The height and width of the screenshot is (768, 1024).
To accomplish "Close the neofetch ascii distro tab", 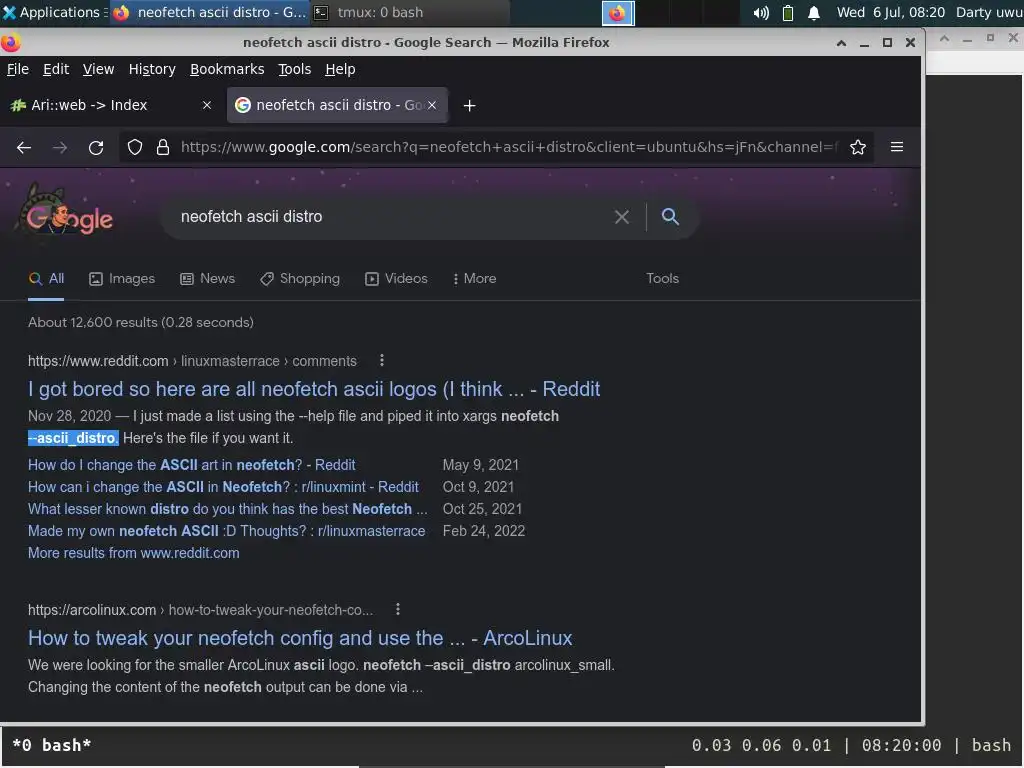I will [432, 105].
